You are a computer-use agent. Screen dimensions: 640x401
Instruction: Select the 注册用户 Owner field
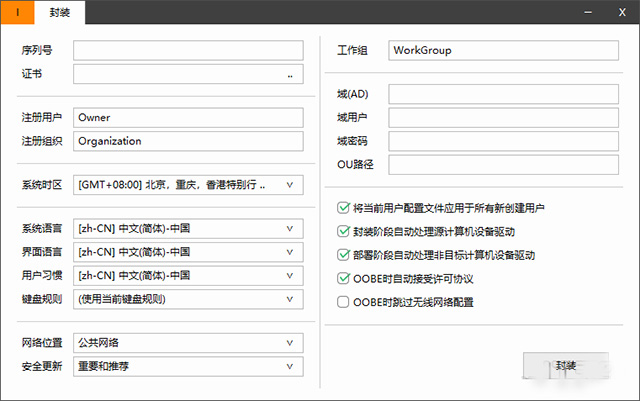point(187,117)
